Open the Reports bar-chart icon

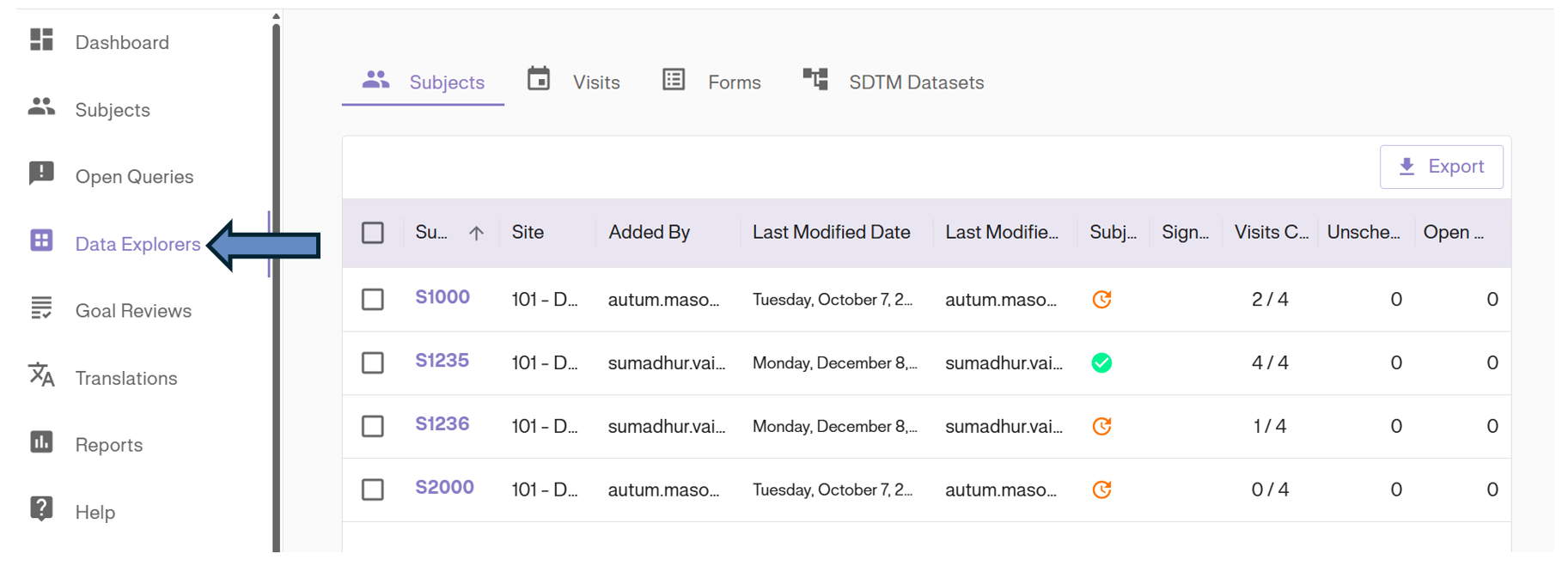(x=40, y=444)
